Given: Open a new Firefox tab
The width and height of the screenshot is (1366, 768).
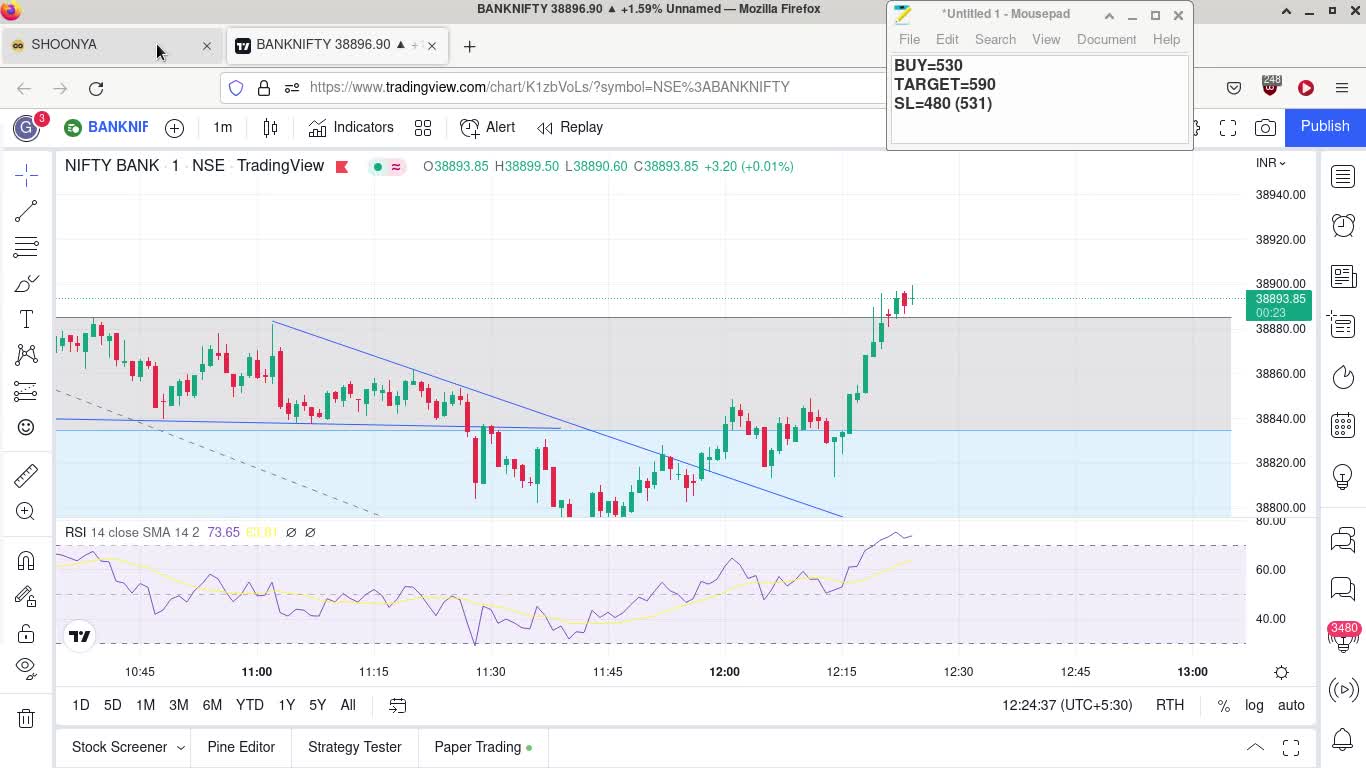Looking at the screenshot, I should click(x=469, y=46).
